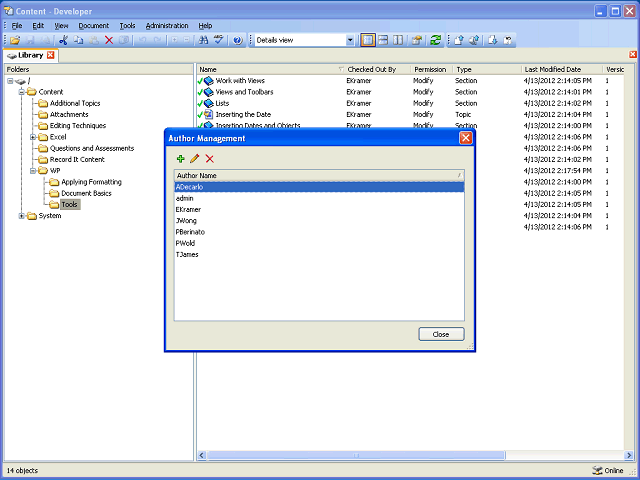Select author TJames in the list
This screenshot has width=640, height=480.
pos(319,254)
